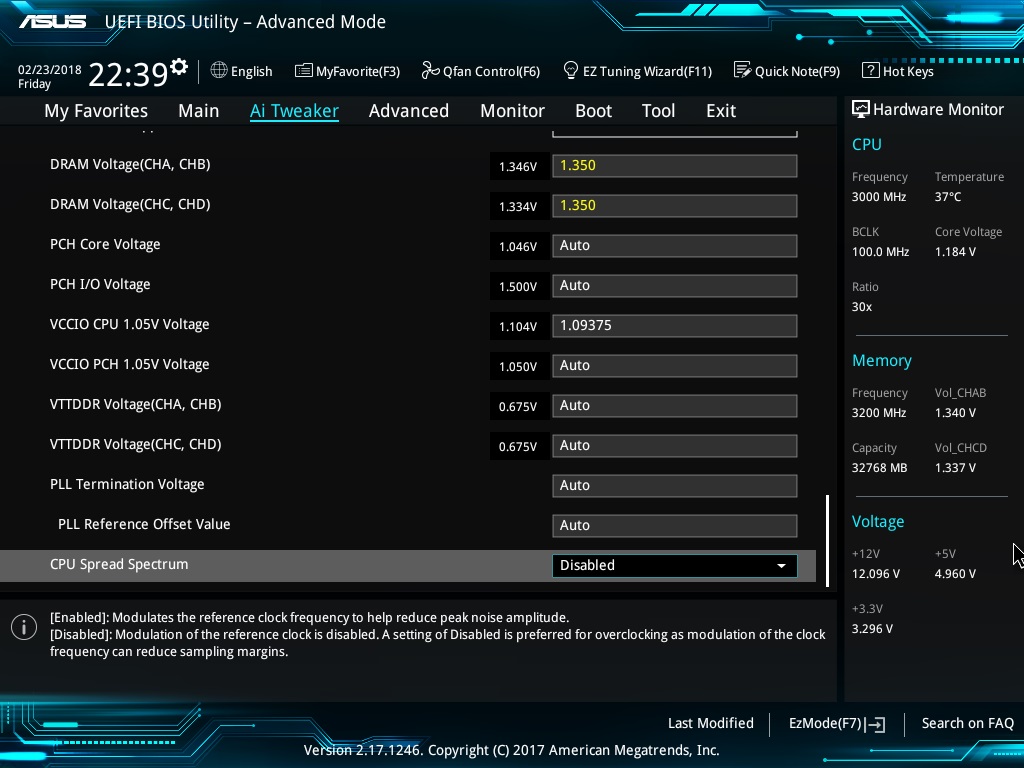1024x768 pixels.
Task: Click the 3200 MHz memory frequency value
Action: point(878,413)
